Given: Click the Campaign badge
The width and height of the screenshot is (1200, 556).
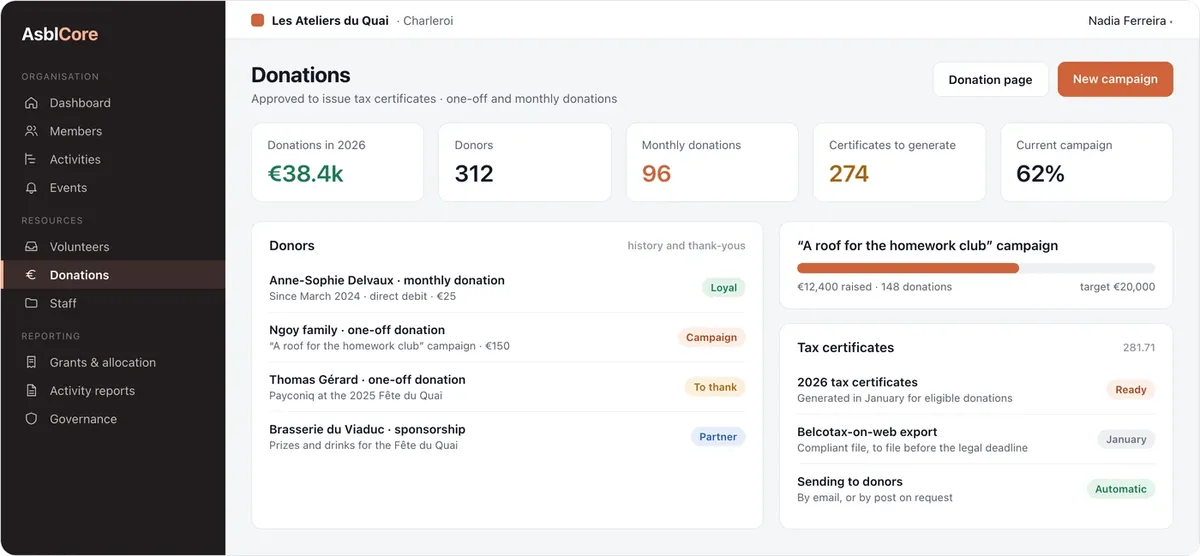Looking at the screenshot, I should click(711, 338).
